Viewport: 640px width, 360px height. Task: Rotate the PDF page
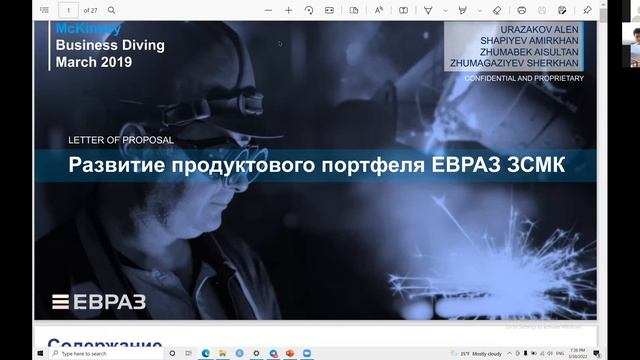coord(309,10)
